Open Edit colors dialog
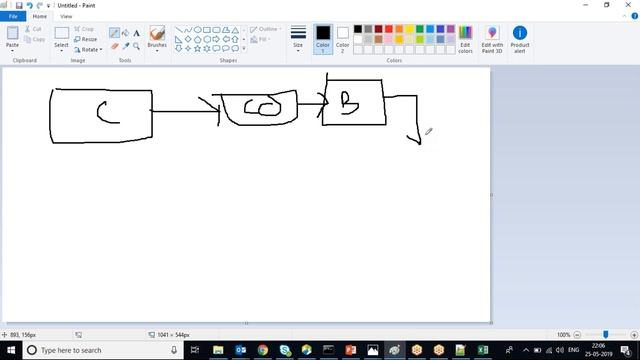The image size is (640, 360). [465, 39]
